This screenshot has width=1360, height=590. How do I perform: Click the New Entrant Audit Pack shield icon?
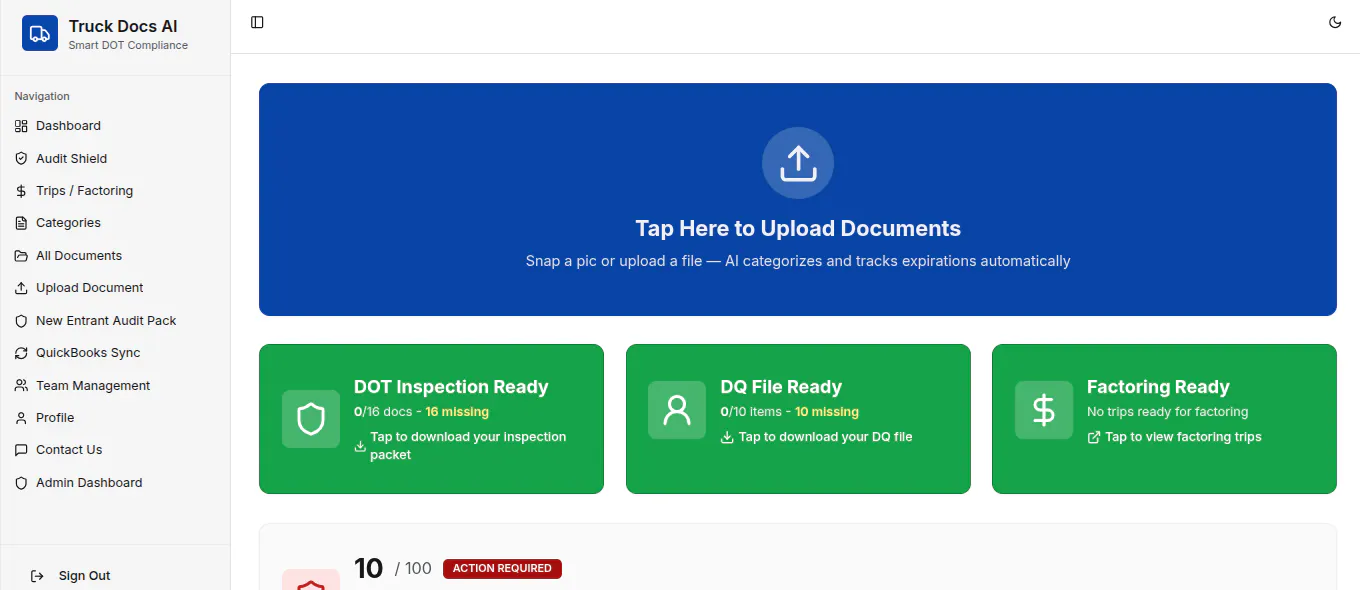[21, 321]
